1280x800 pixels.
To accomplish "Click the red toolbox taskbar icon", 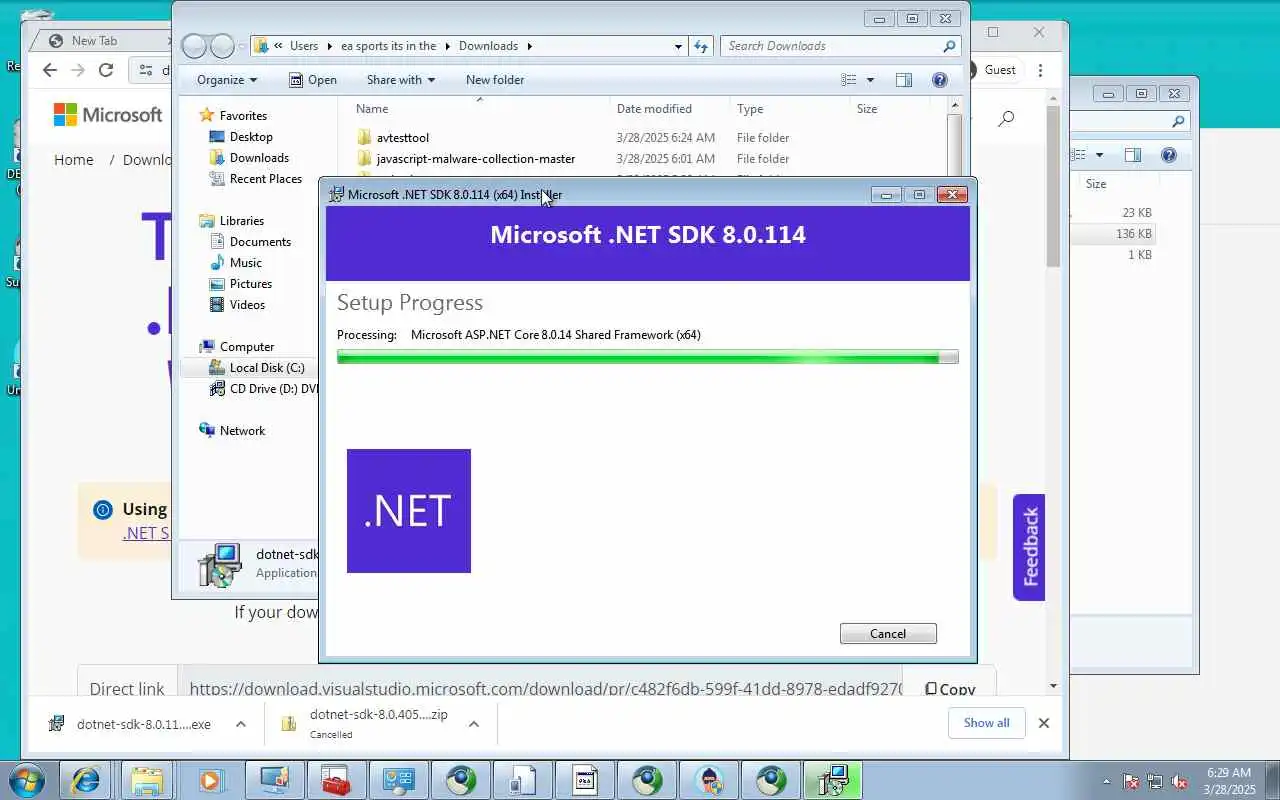I will pyautogui.click(x=335, y=780).
